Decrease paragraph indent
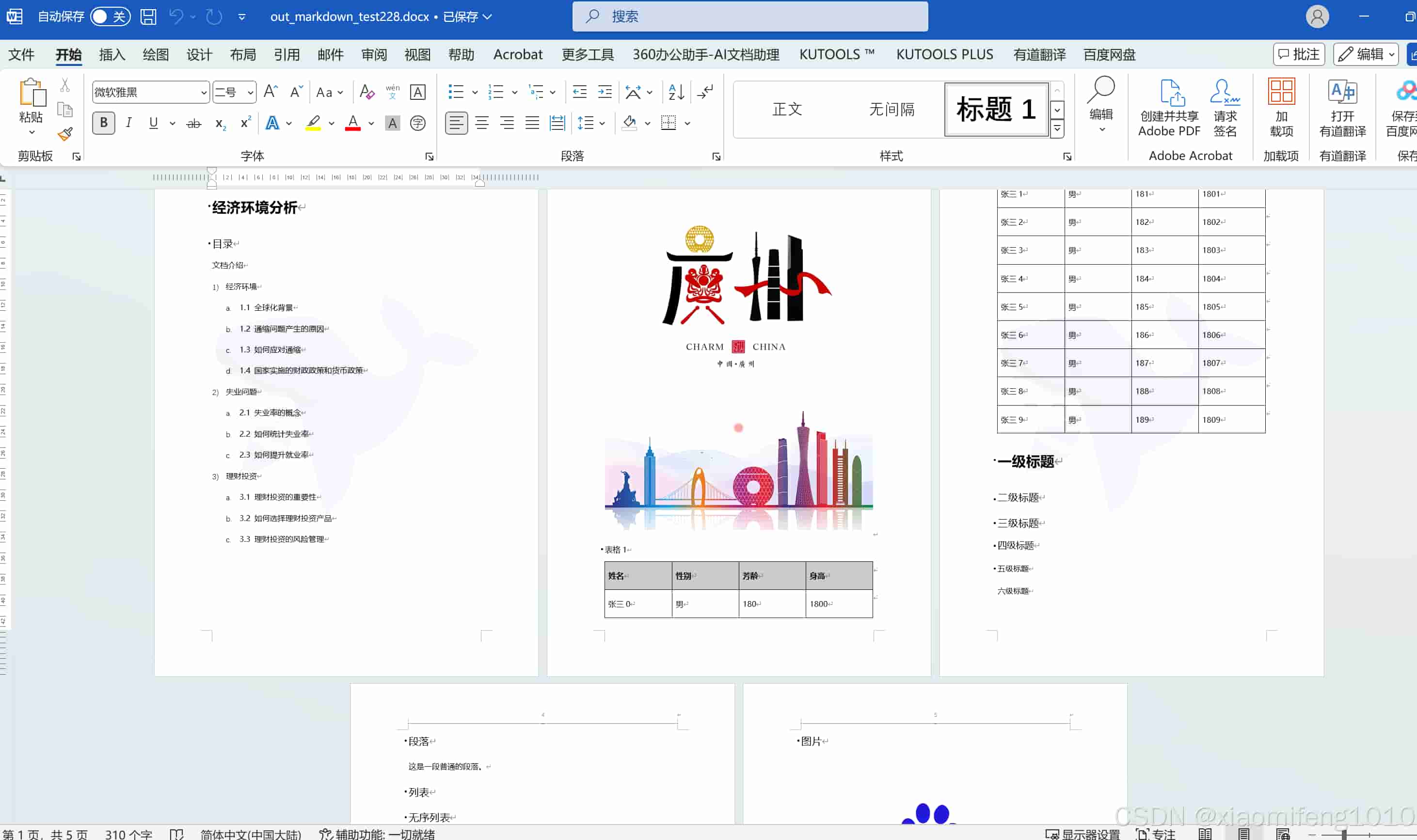 tap(580, 92)
